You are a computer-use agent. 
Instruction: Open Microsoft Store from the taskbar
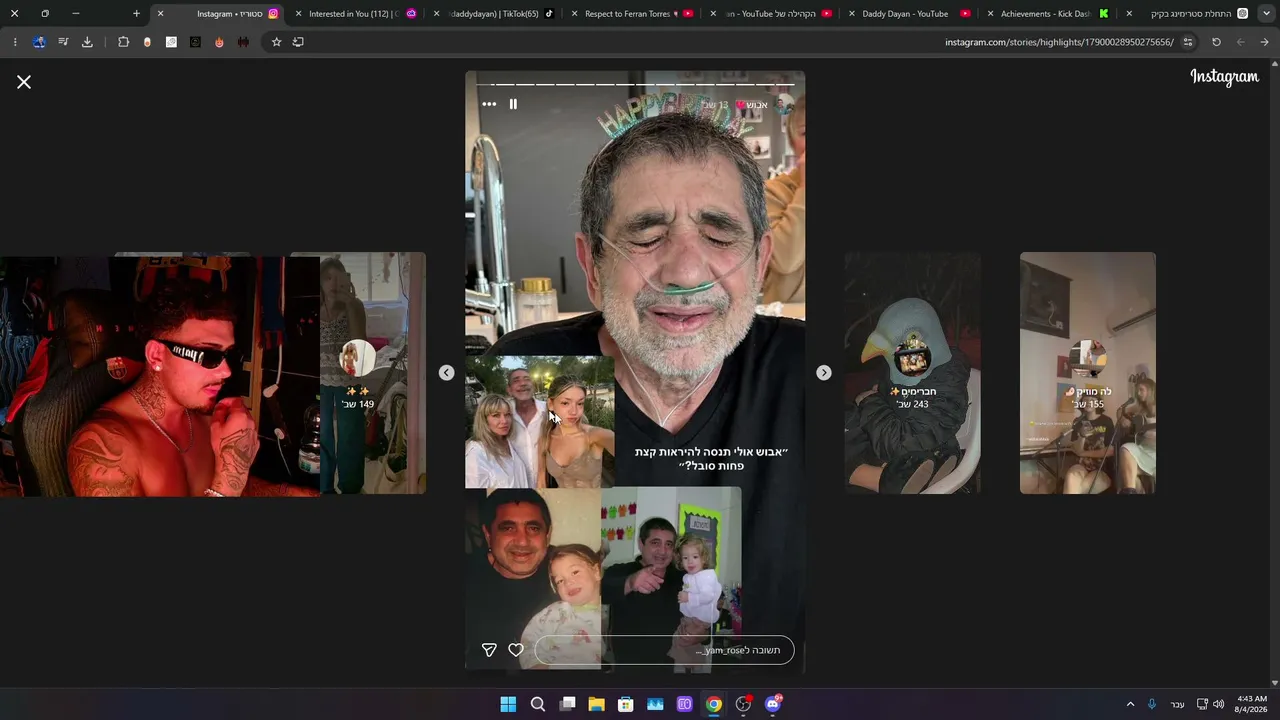[x=626, y=704]
